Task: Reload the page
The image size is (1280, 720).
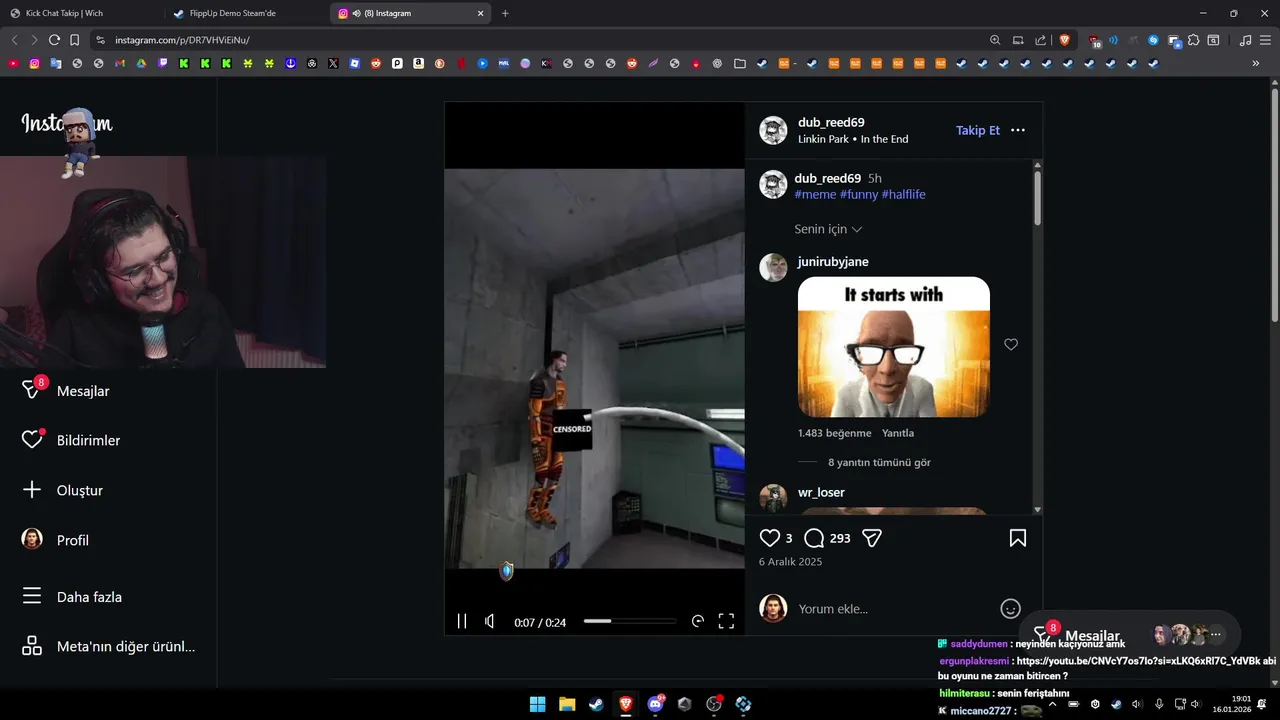Action: pyautogui.click(x=54, y=40)
